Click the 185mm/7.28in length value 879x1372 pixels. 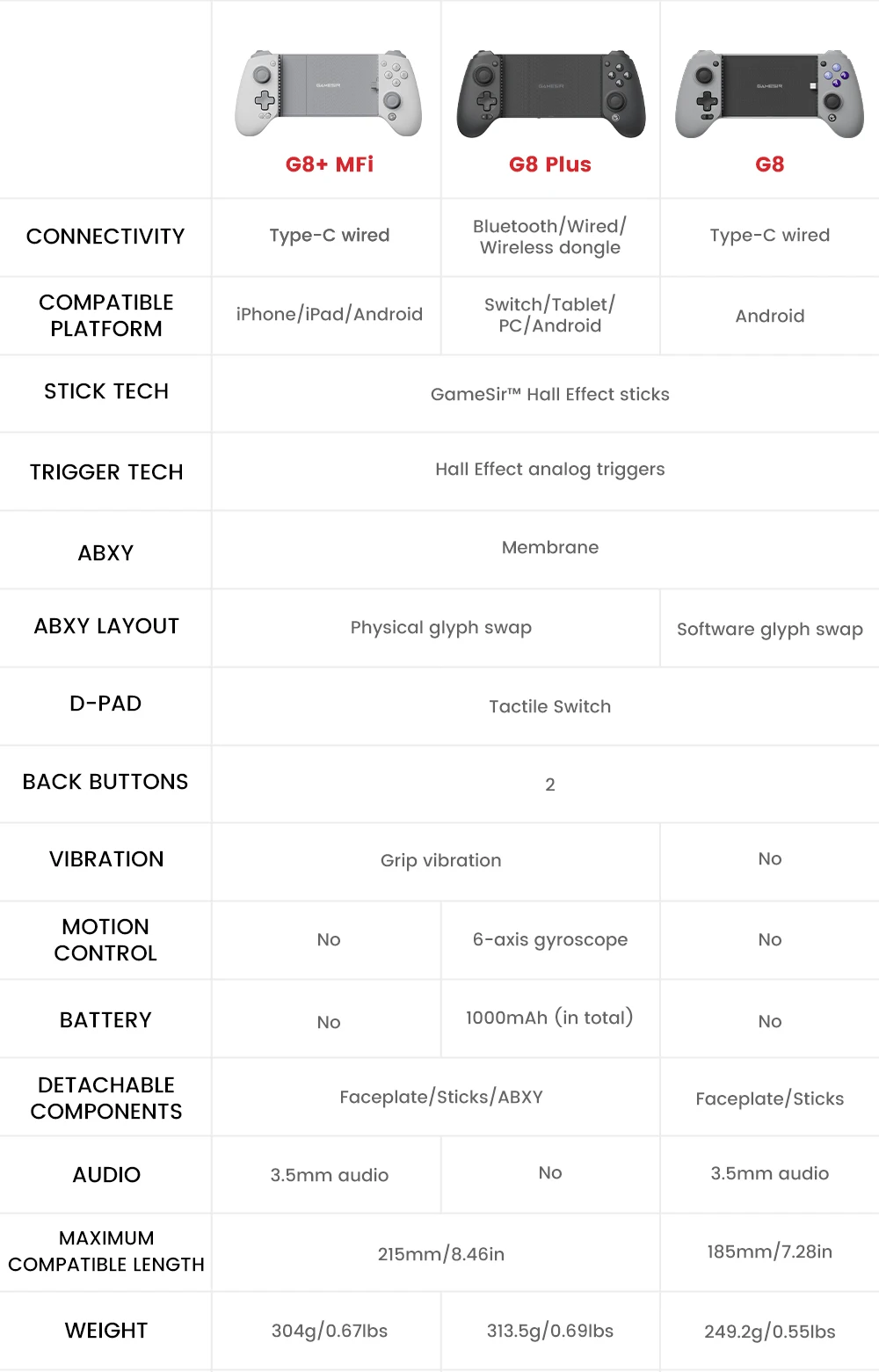point(770,1252)
